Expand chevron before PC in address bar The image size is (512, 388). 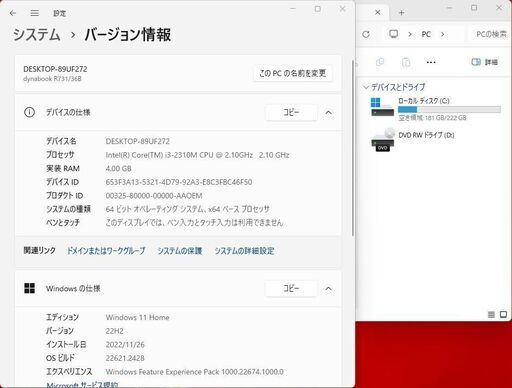click(410, 34)
